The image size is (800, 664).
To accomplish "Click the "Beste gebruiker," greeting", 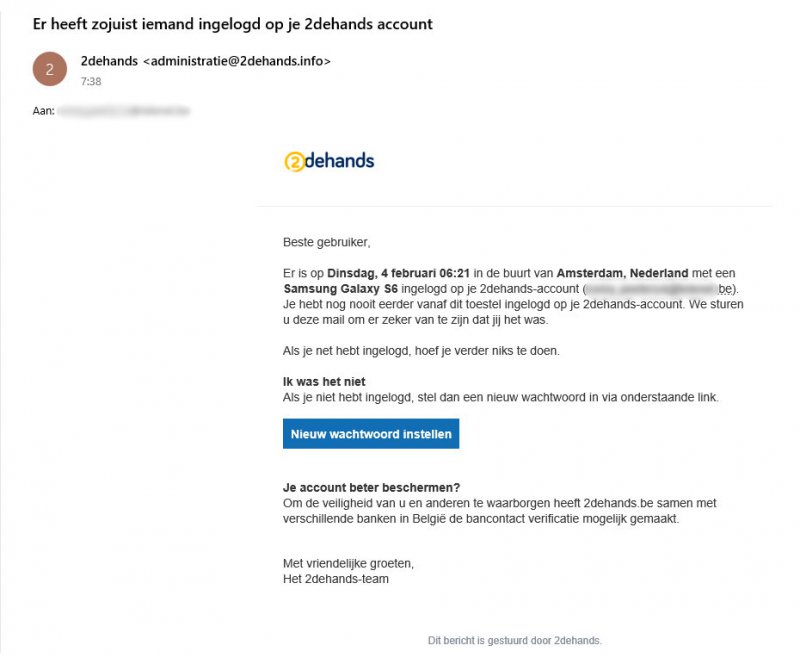I will [326, 242].
